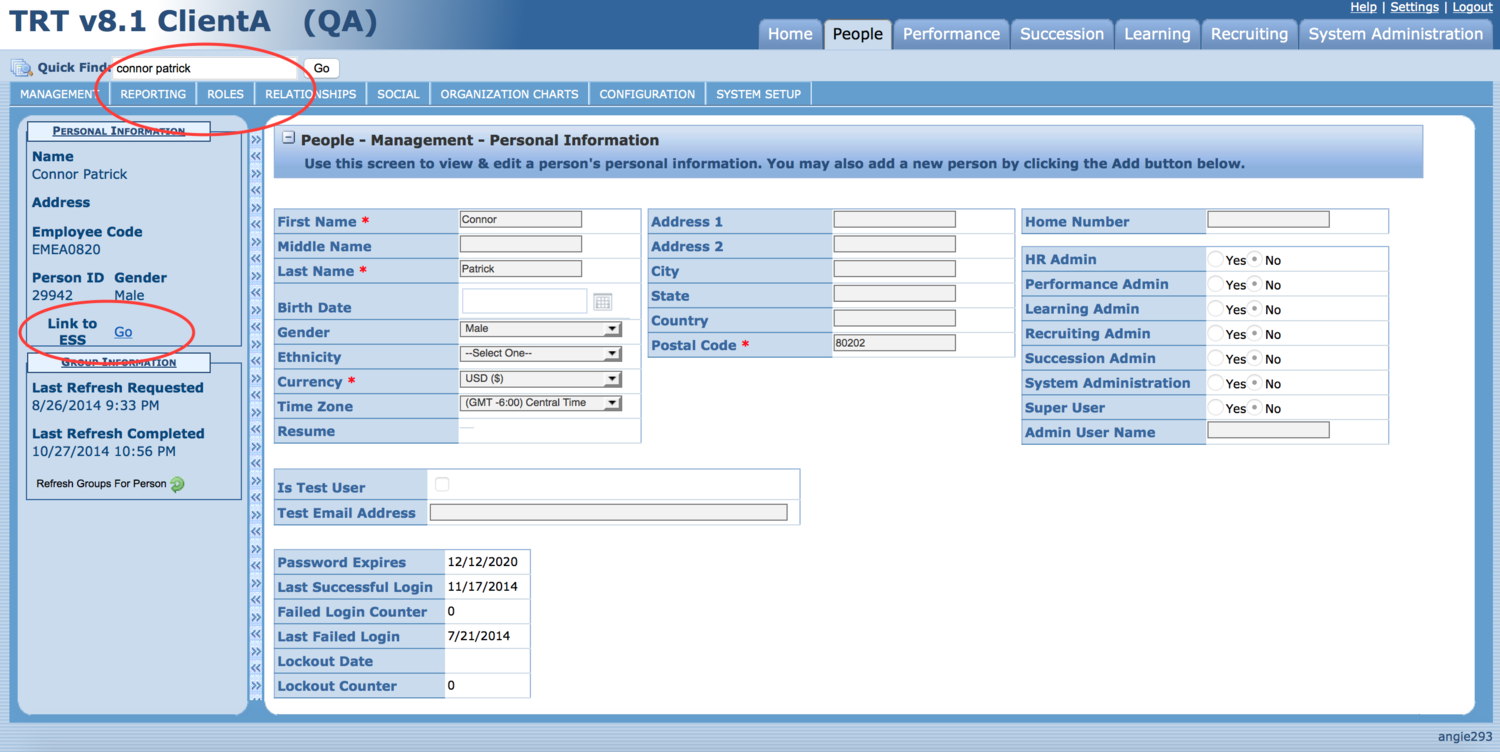This screenshot has width=1500, height=752.
Task: Set System Administration to Yes
Action: click(x=1215, y=383)
